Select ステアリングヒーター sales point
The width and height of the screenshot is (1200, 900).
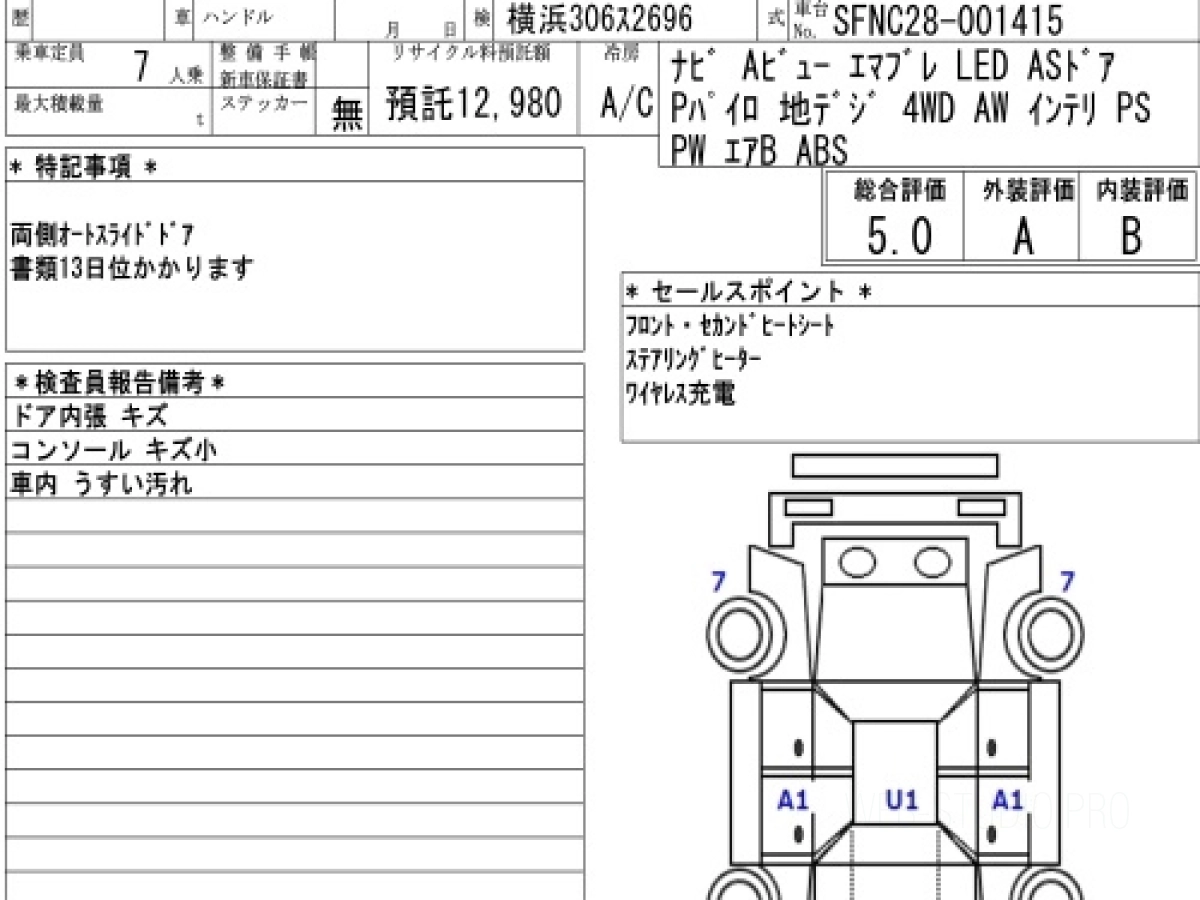(694, 358)
